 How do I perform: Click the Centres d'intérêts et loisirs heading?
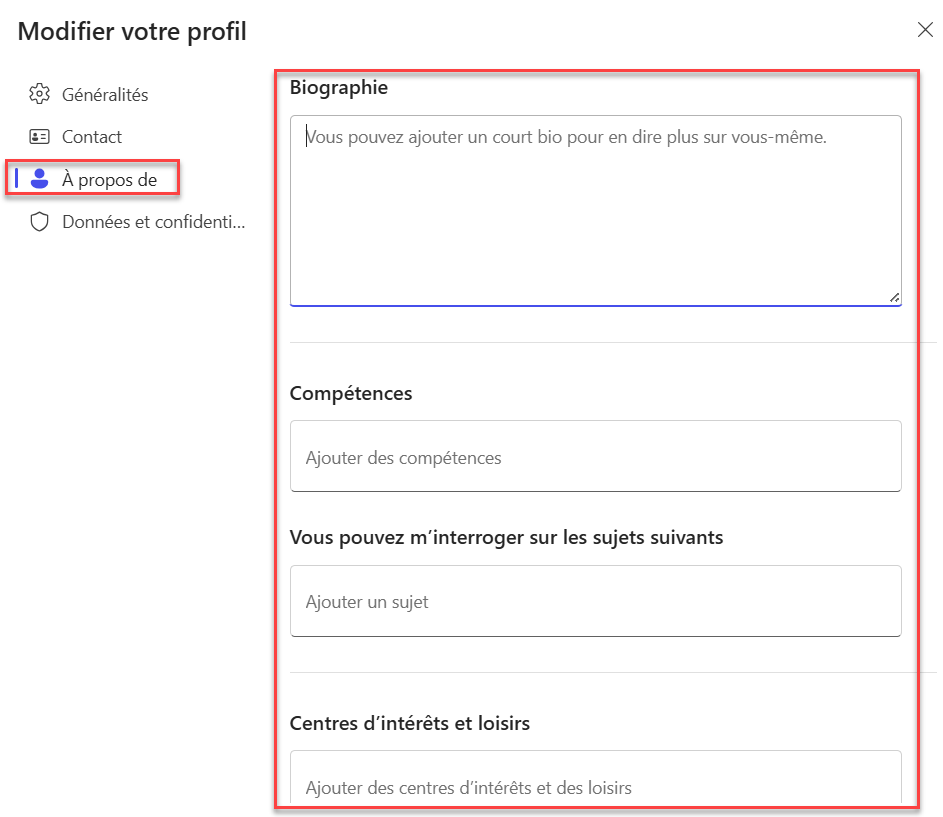(x=410, y=723)
